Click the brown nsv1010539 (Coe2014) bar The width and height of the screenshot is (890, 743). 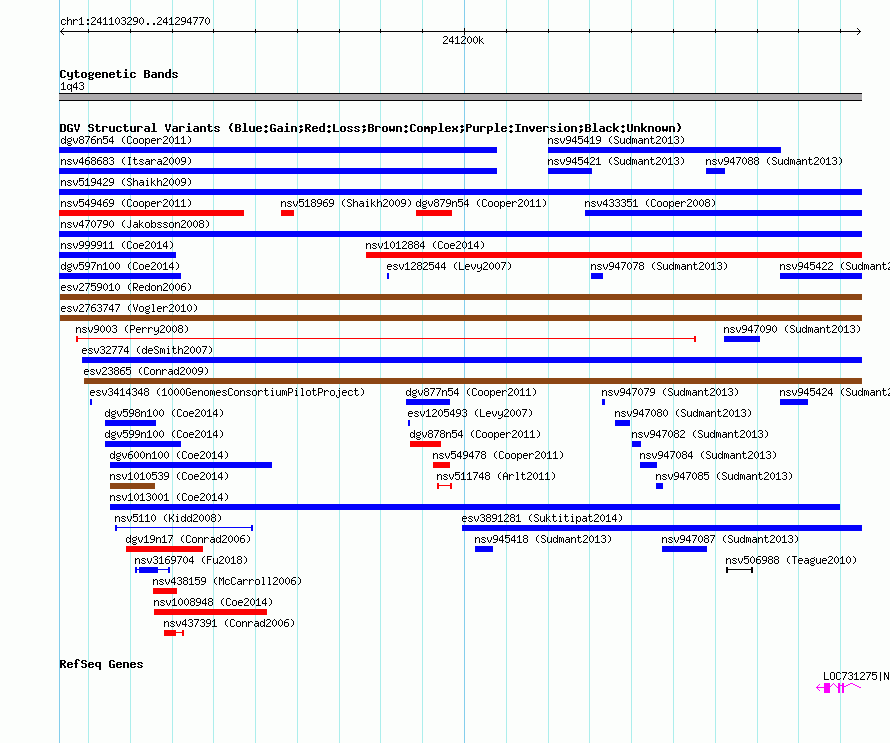click(132, 486)
